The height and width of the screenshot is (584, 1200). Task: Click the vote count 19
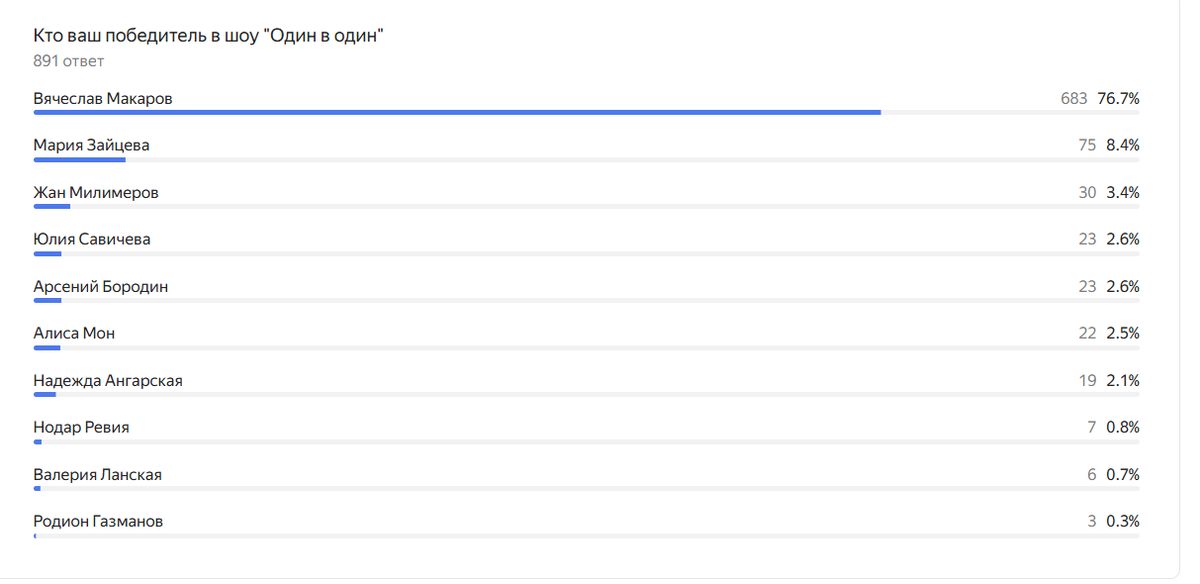[x=1087, y=380]
